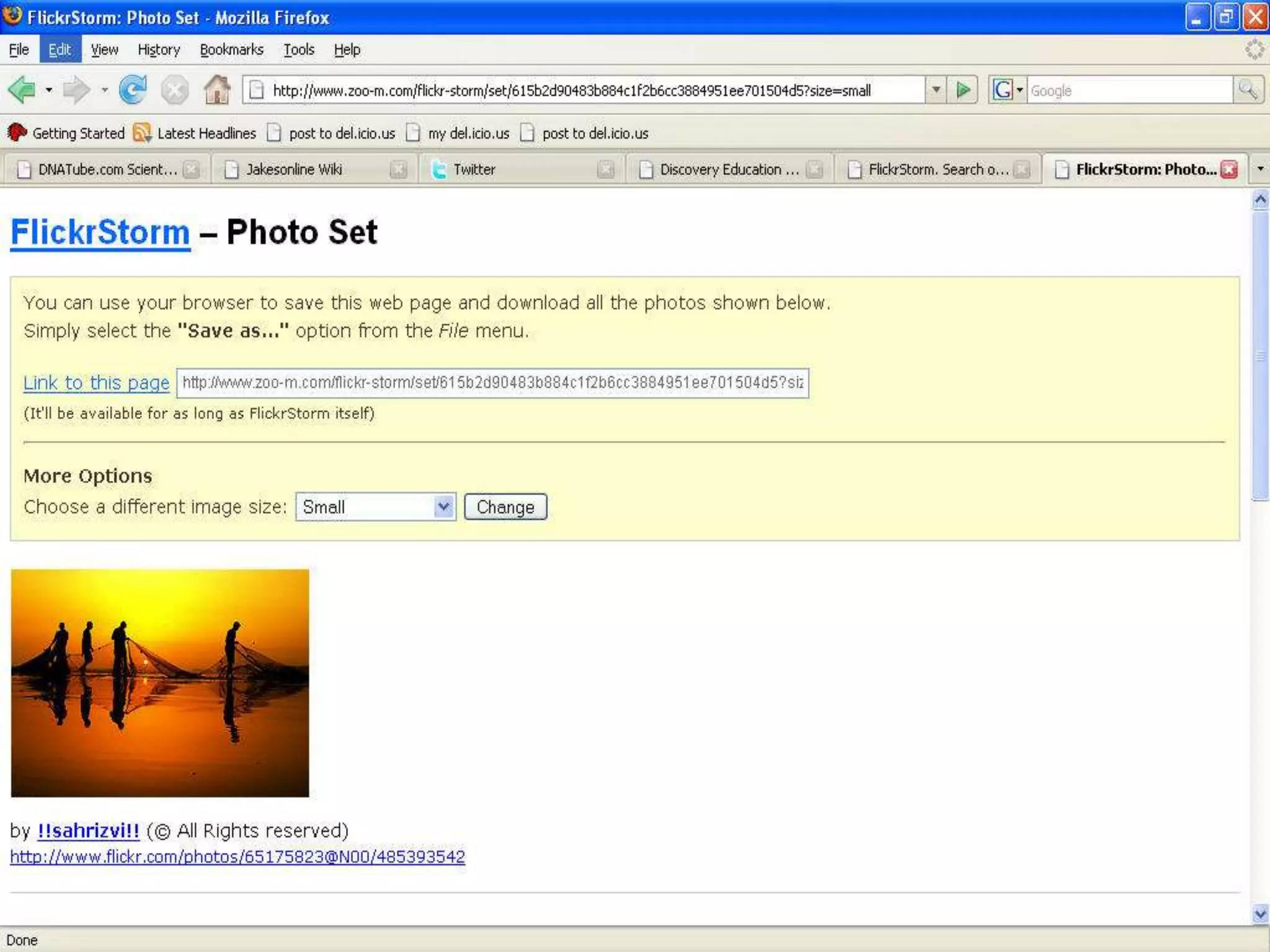Close the FlickrStorm: Photo tab

tap(1228, 169)
